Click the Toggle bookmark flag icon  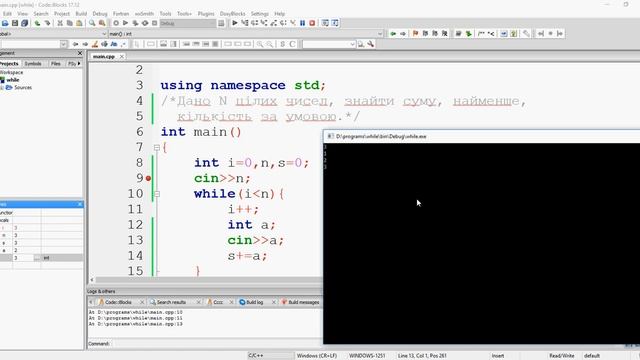click(x=416, y=33)
